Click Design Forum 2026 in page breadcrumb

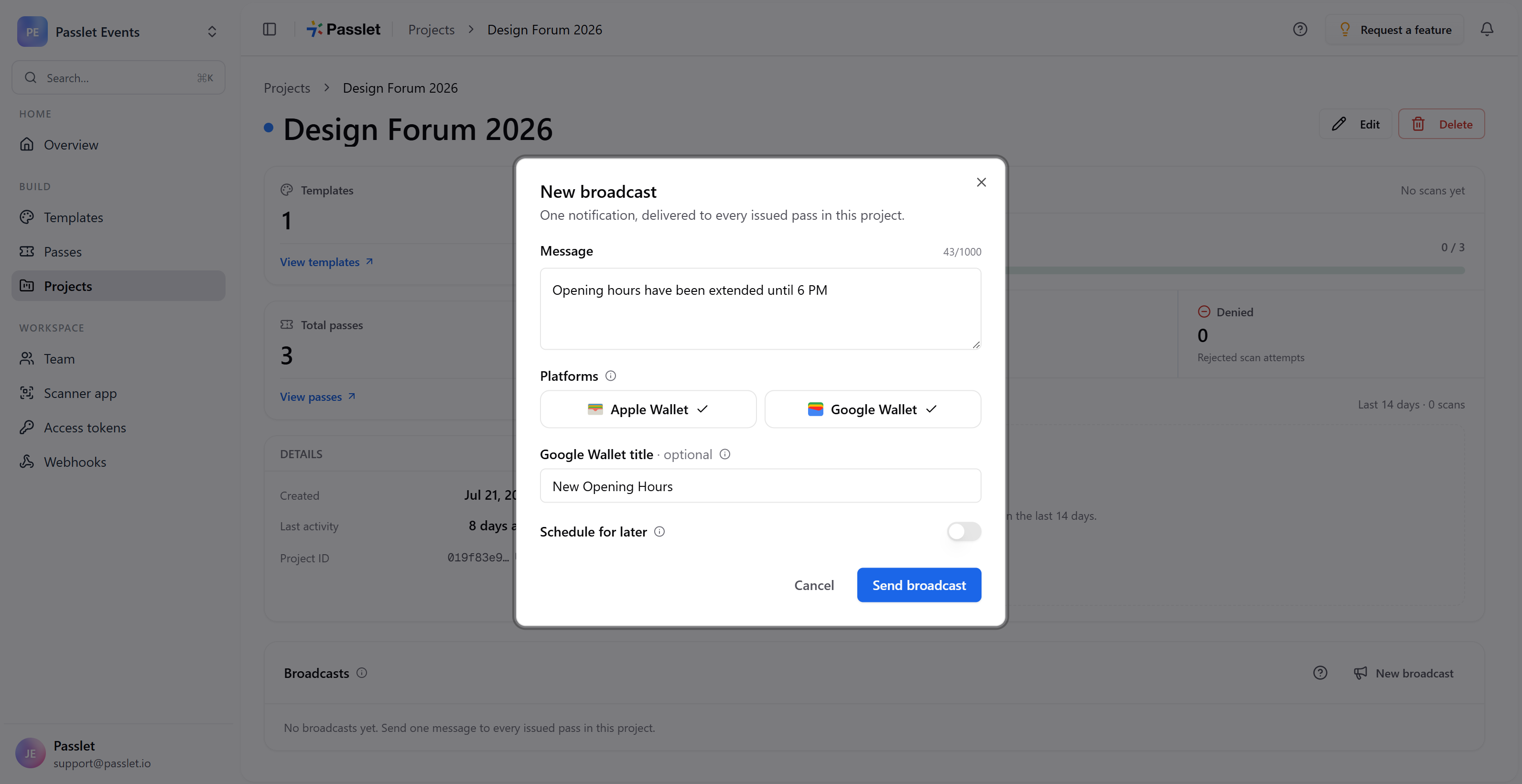(400, 87)
